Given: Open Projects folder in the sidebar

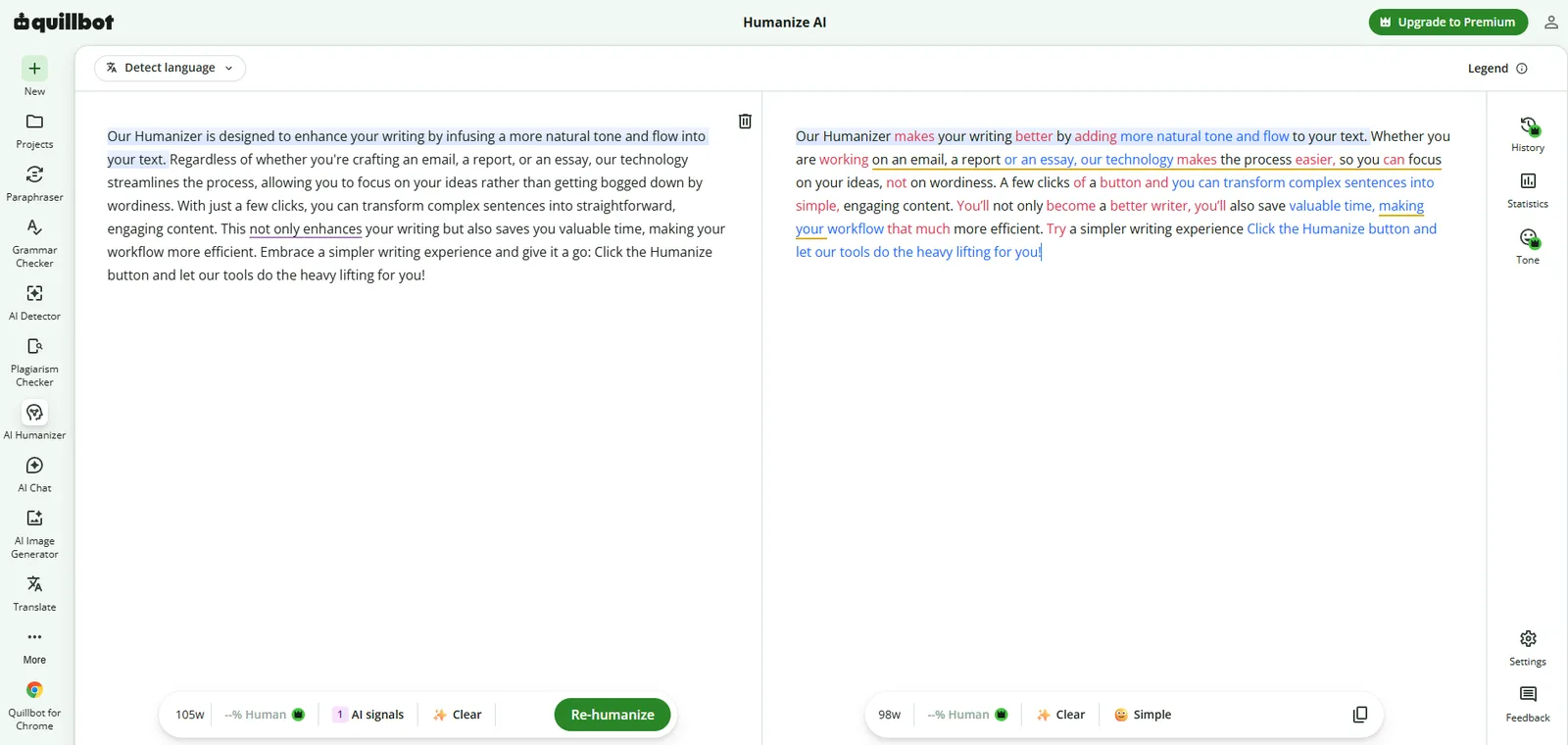Looking at the screenshot, I should pyautogui.click(x=34, y=130).
